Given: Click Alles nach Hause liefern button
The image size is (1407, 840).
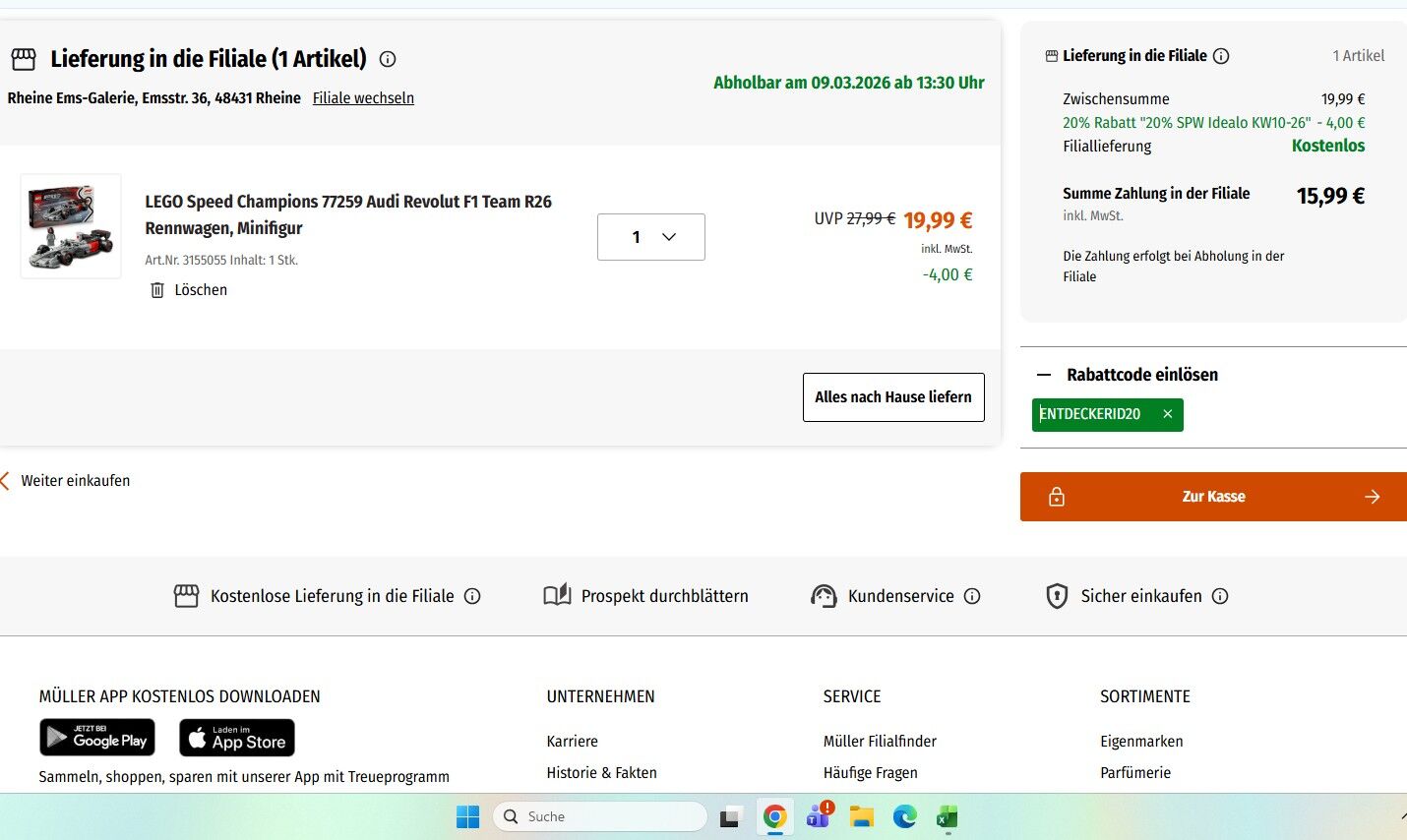Looking at the screenshot, I should [x=892, y=397].
